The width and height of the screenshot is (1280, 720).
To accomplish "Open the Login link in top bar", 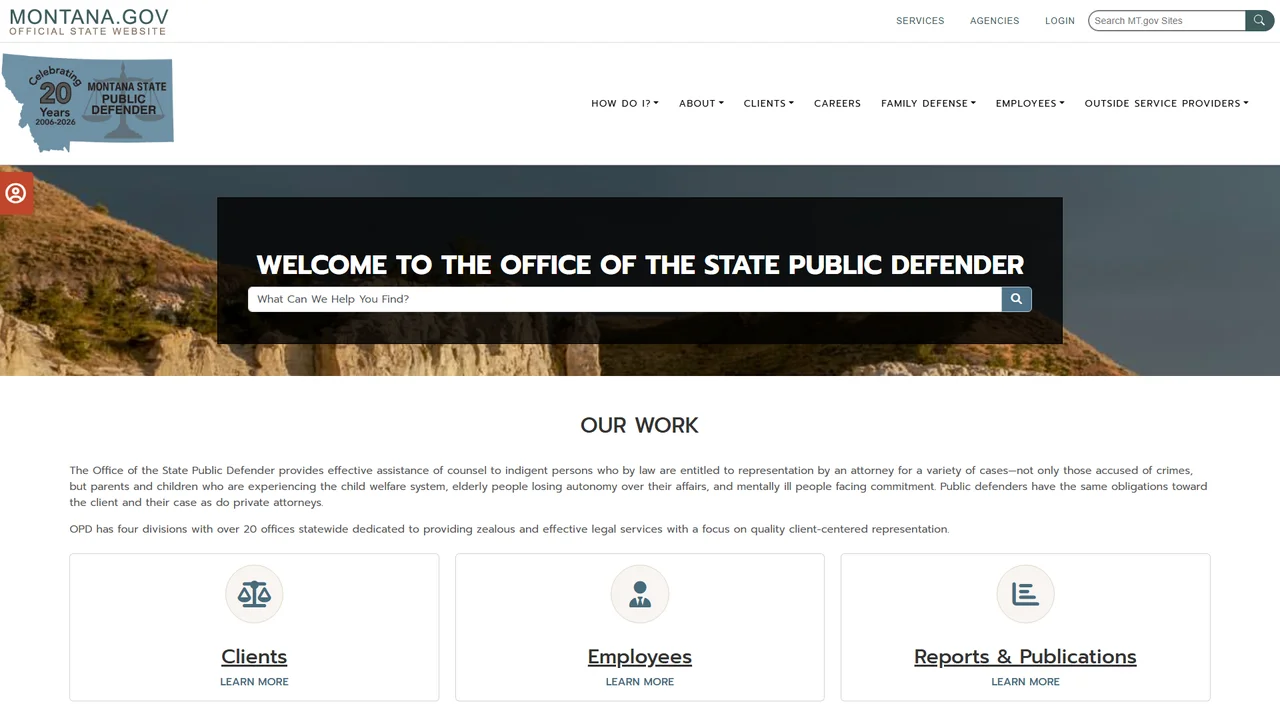I will (x=1060, y=21).
